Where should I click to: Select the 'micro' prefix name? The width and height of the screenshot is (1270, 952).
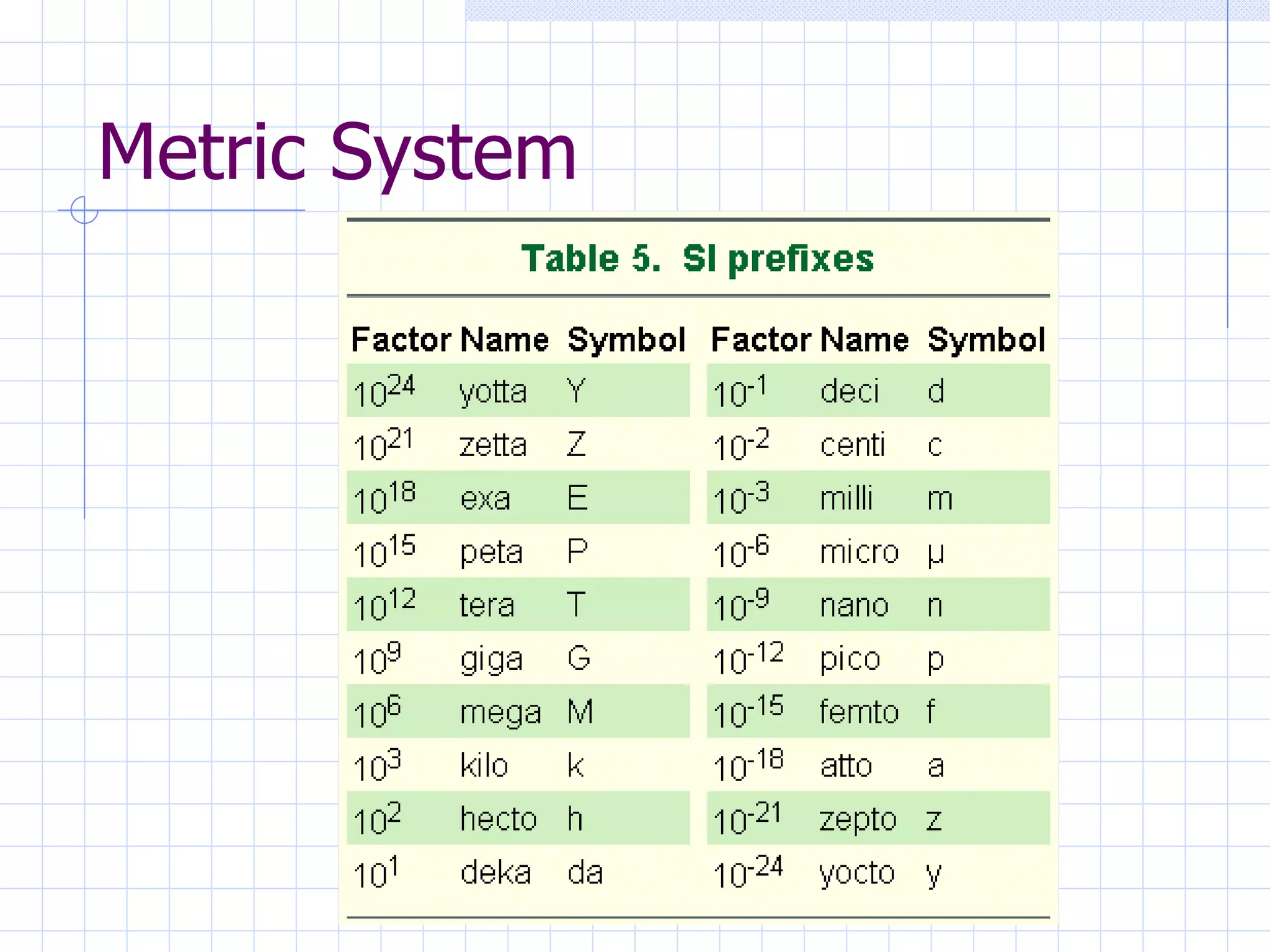tap(859, 552)
